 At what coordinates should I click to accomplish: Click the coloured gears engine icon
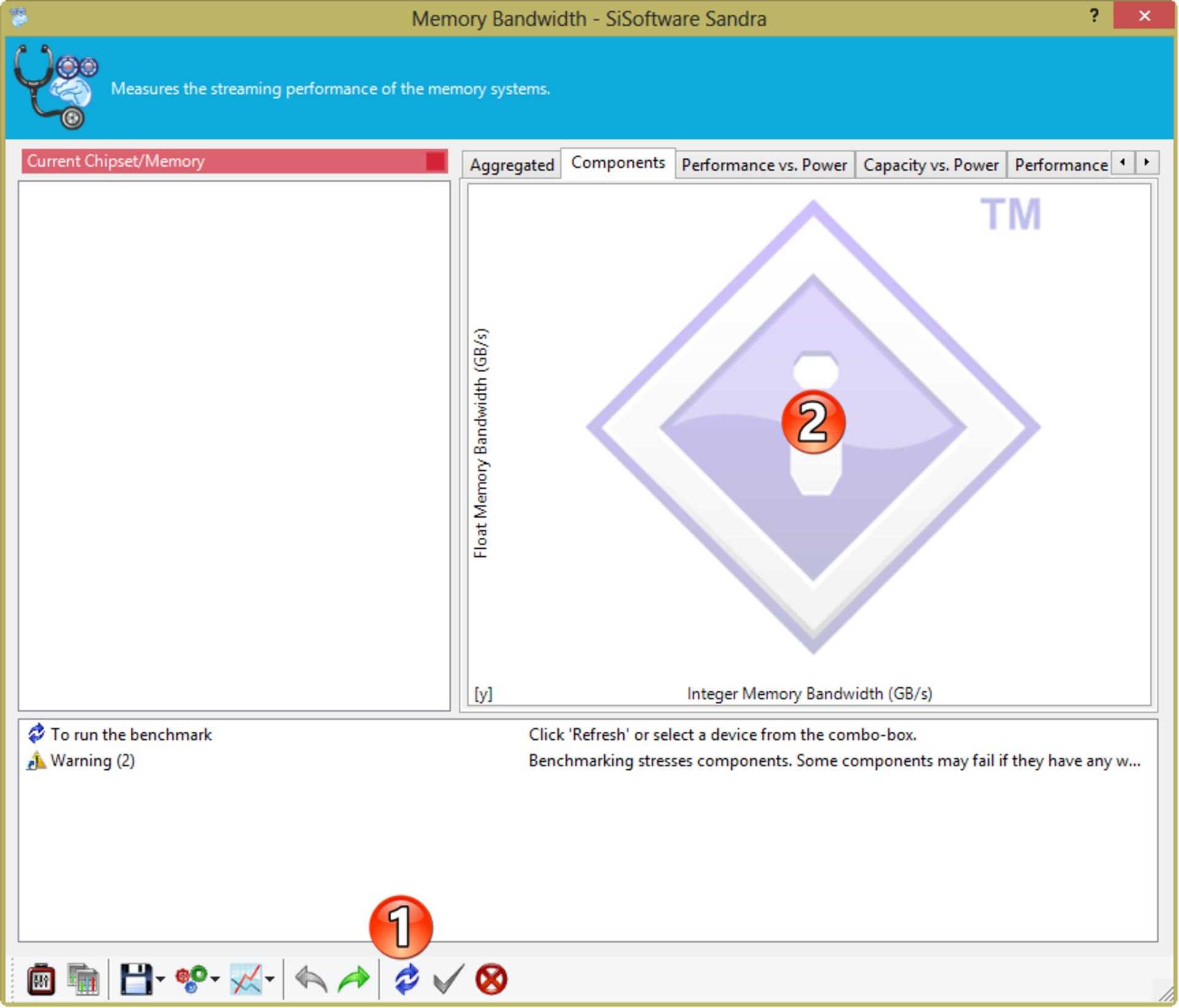[x=191, y=979]
